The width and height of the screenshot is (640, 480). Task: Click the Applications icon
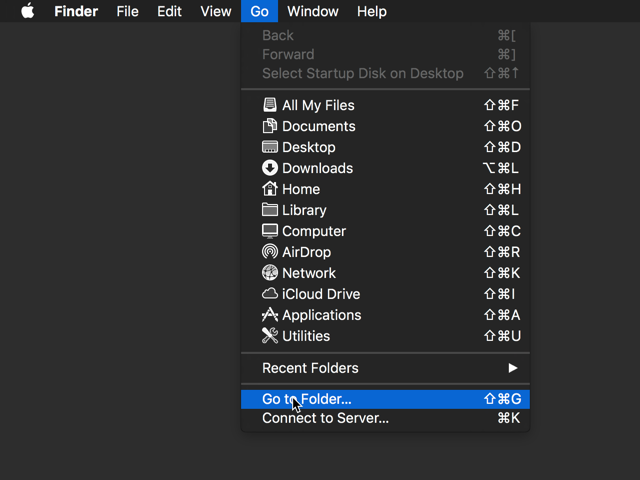(x=269, y=315)
